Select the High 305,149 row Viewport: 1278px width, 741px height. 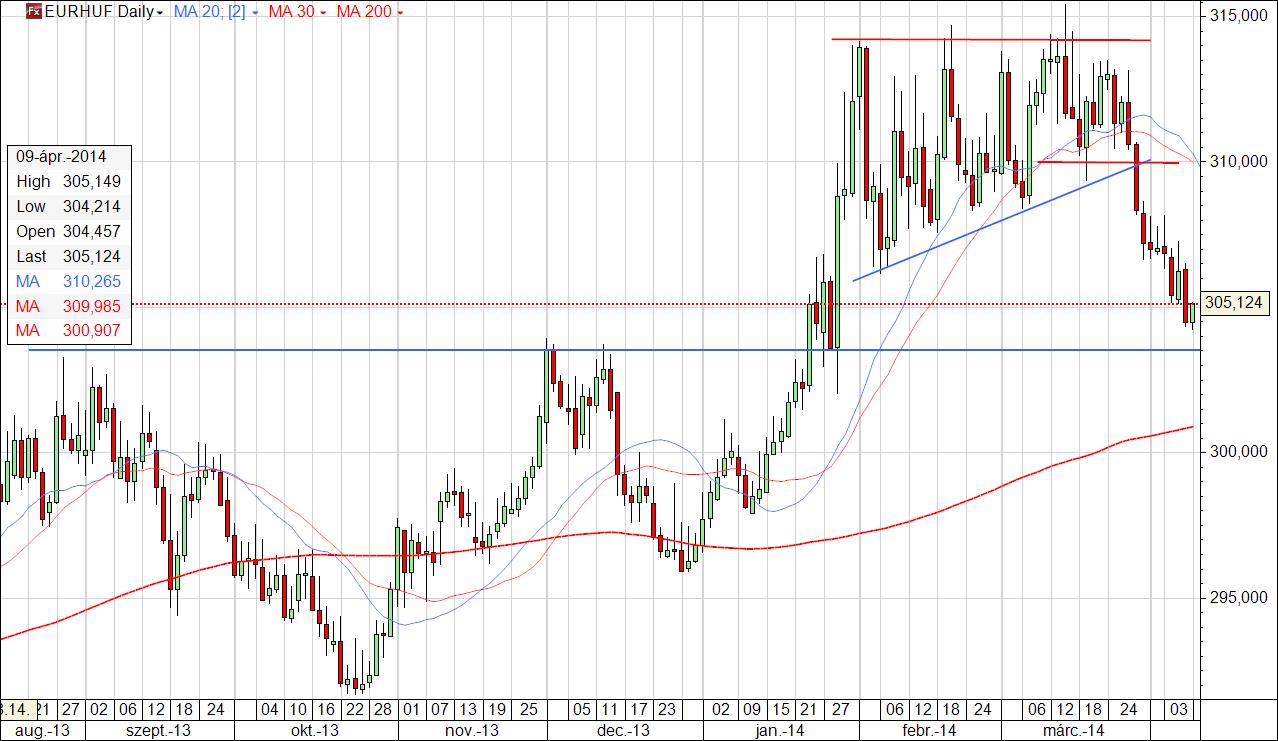(x=69, y=182)
